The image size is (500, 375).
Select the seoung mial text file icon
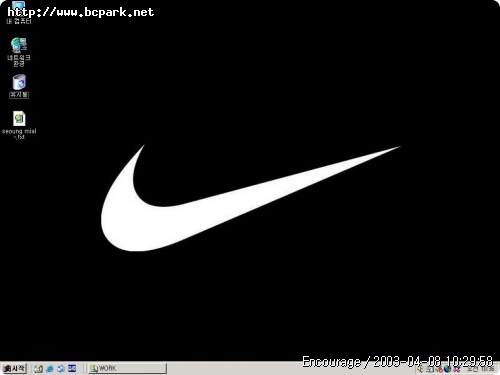coord(19,125)
